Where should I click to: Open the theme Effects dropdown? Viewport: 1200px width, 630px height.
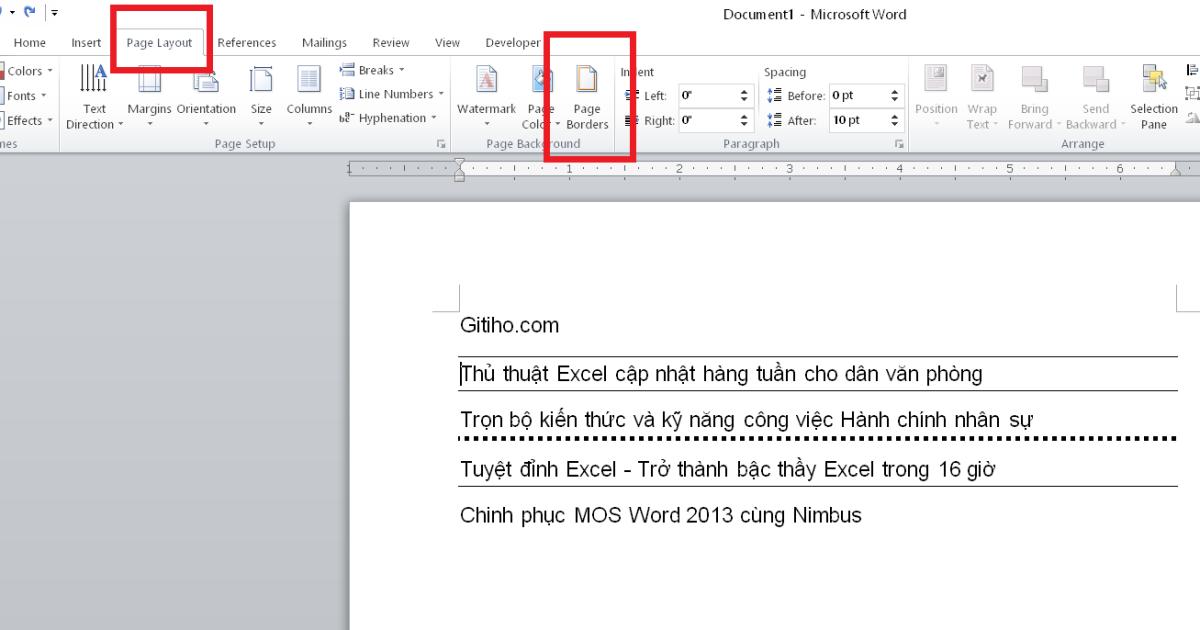26,120
